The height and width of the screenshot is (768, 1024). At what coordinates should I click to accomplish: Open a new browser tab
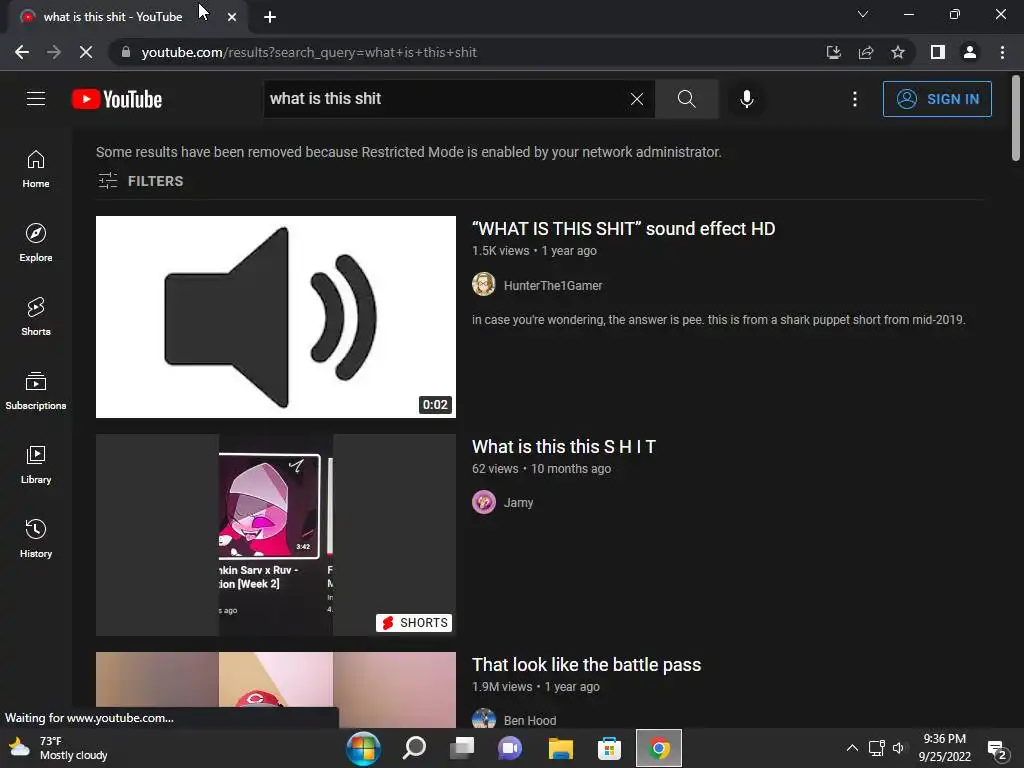(270, 17)
